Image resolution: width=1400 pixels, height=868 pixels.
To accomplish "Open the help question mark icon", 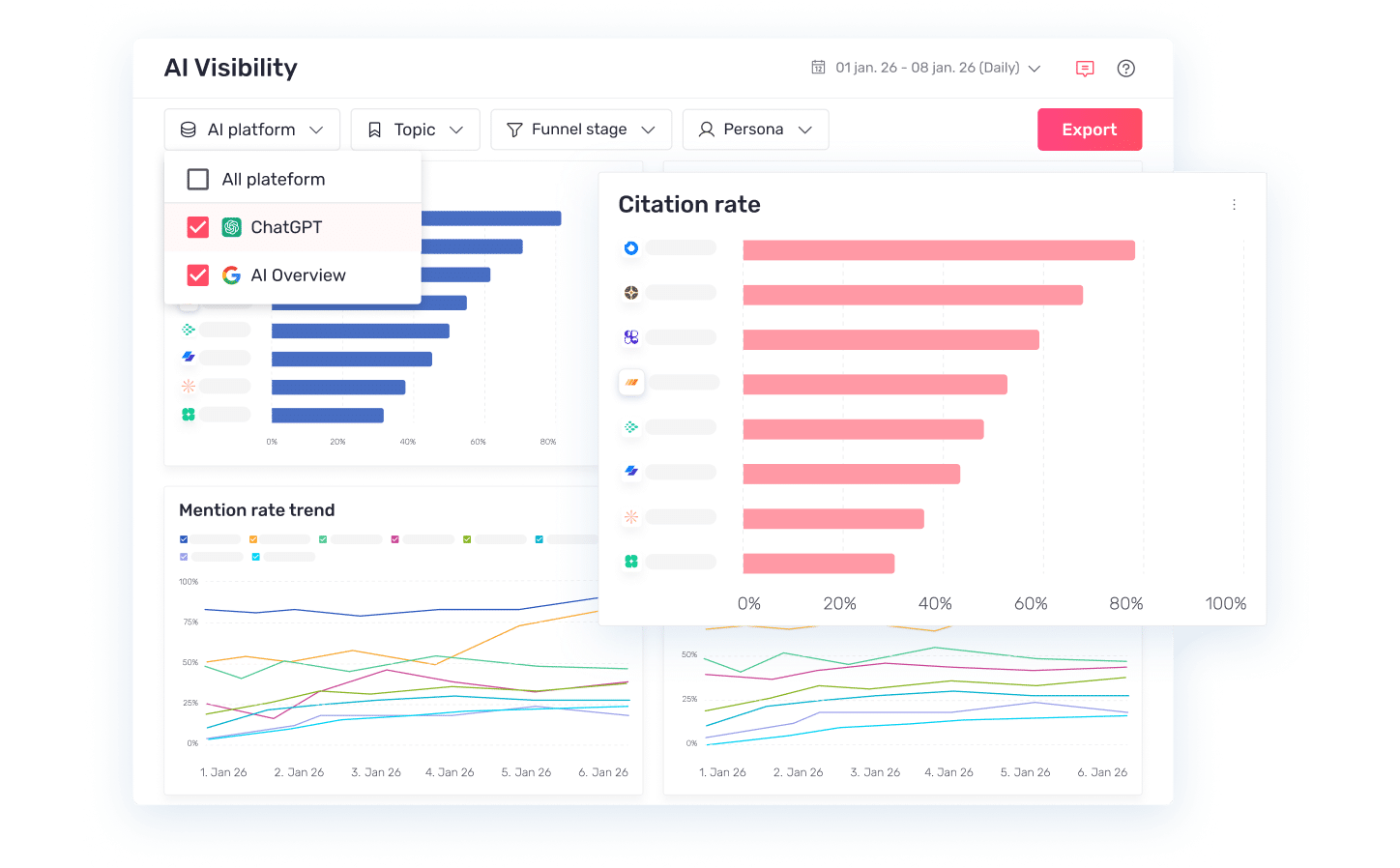I will click(1125, 69).
